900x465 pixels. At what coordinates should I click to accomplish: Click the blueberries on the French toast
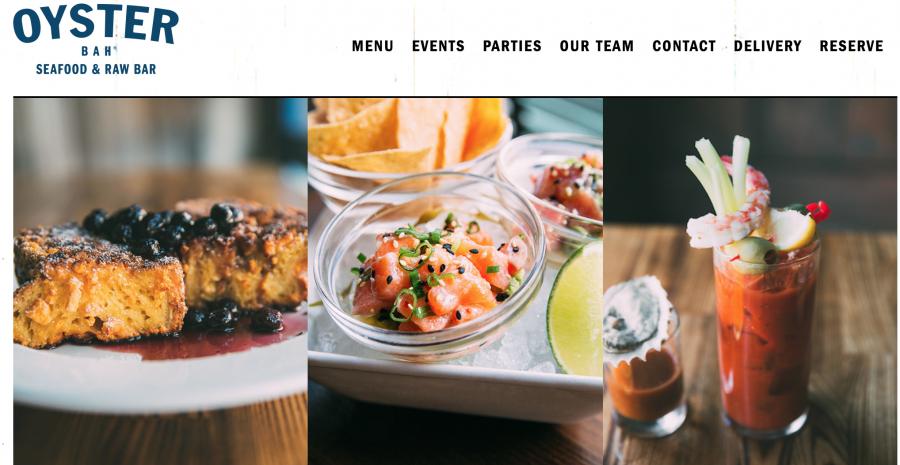click(x=166, y=228)
